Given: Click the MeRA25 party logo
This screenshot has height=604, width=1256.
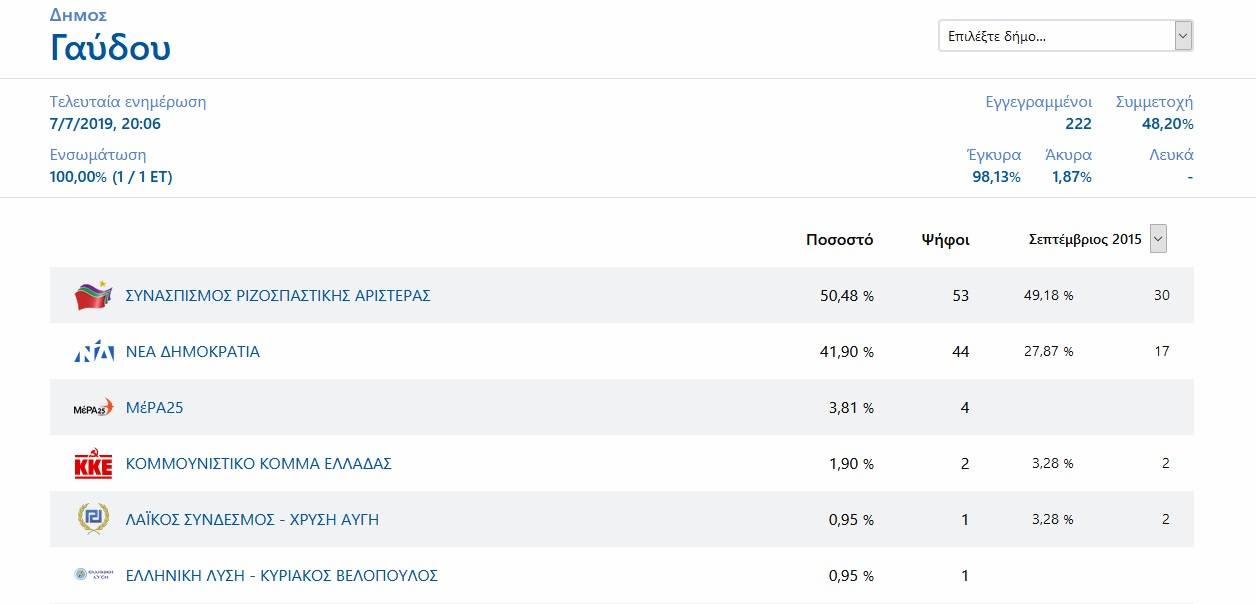Looking at the screenshot, I should pyautogui.click(x=94, y=408).
